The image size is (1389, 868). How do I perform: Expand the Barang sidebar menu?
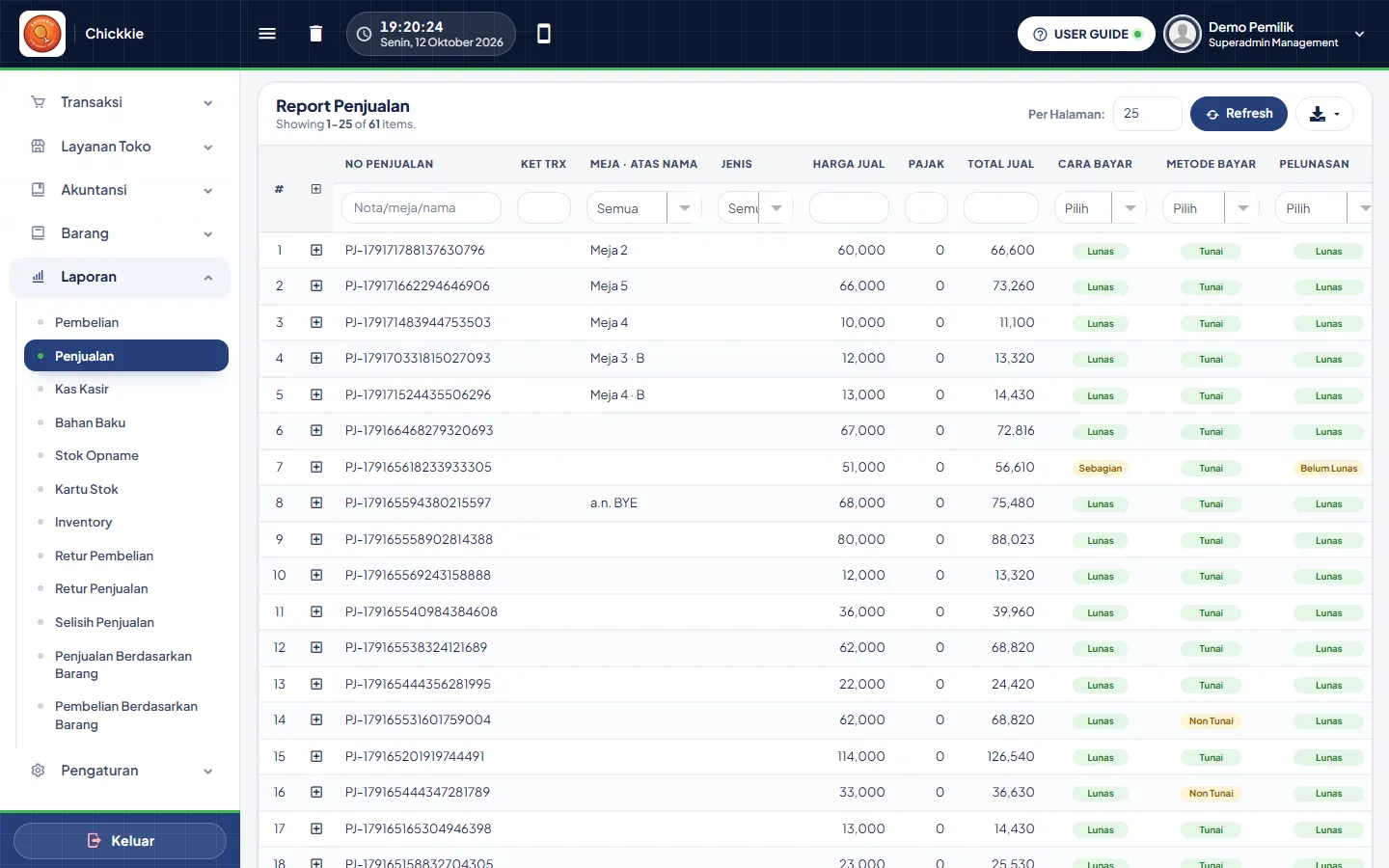(x=121, y=233)
